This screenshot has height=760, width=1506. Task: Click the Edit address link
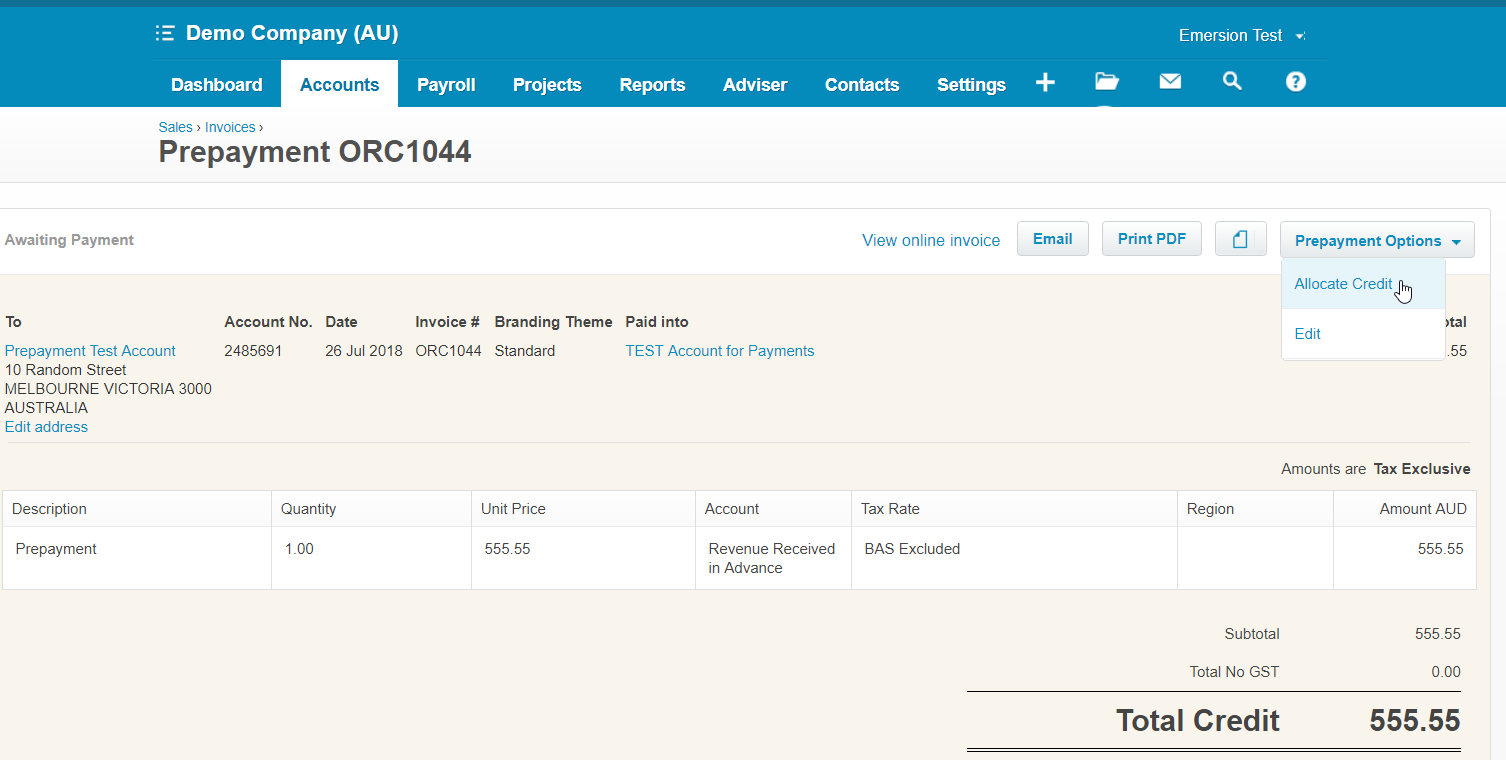(46, 427)
